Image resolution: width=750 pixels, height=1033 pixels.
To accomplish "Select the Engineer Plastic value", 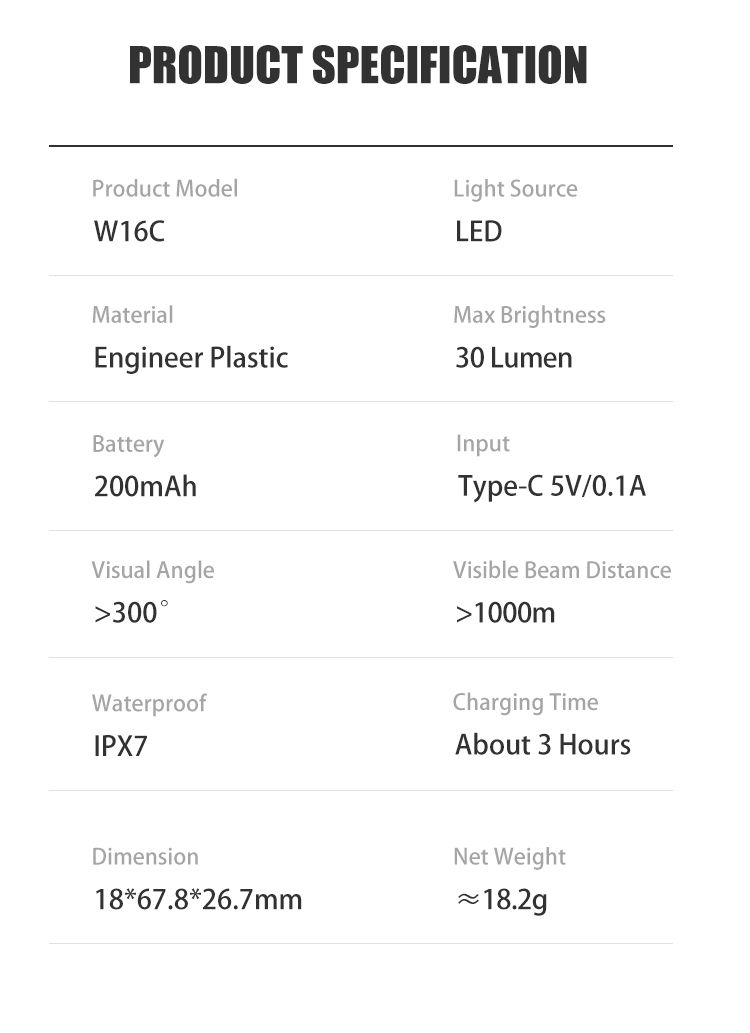I will (191, 358).
